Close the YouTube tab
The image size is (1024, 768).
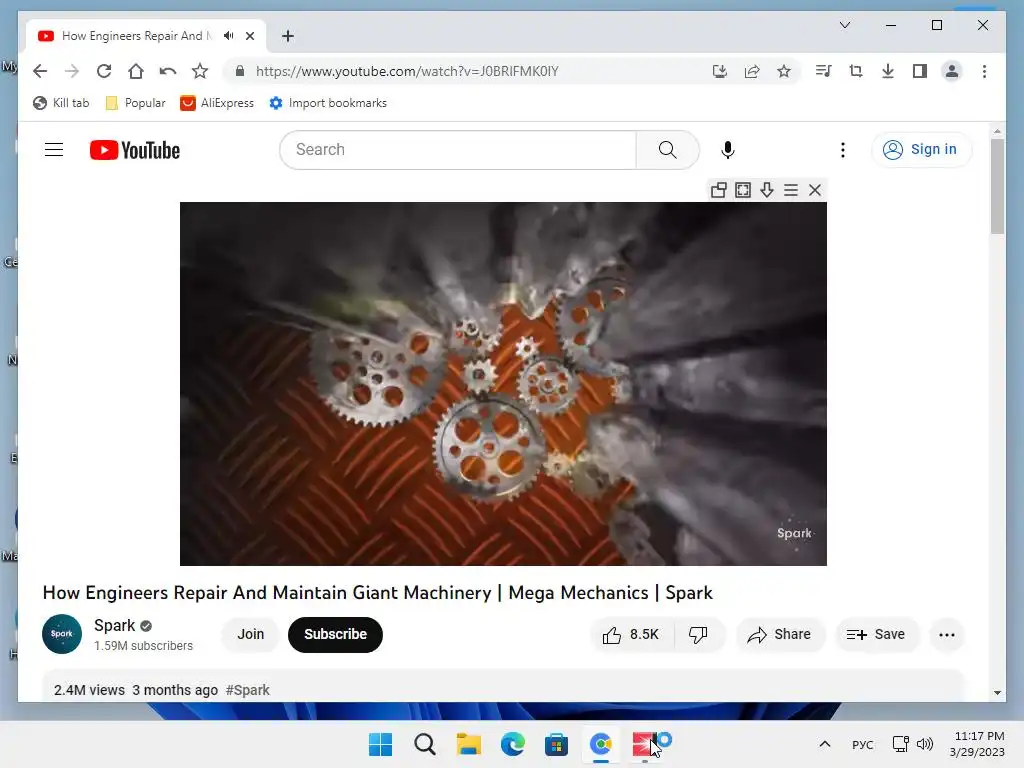click(x=250, y=36)
